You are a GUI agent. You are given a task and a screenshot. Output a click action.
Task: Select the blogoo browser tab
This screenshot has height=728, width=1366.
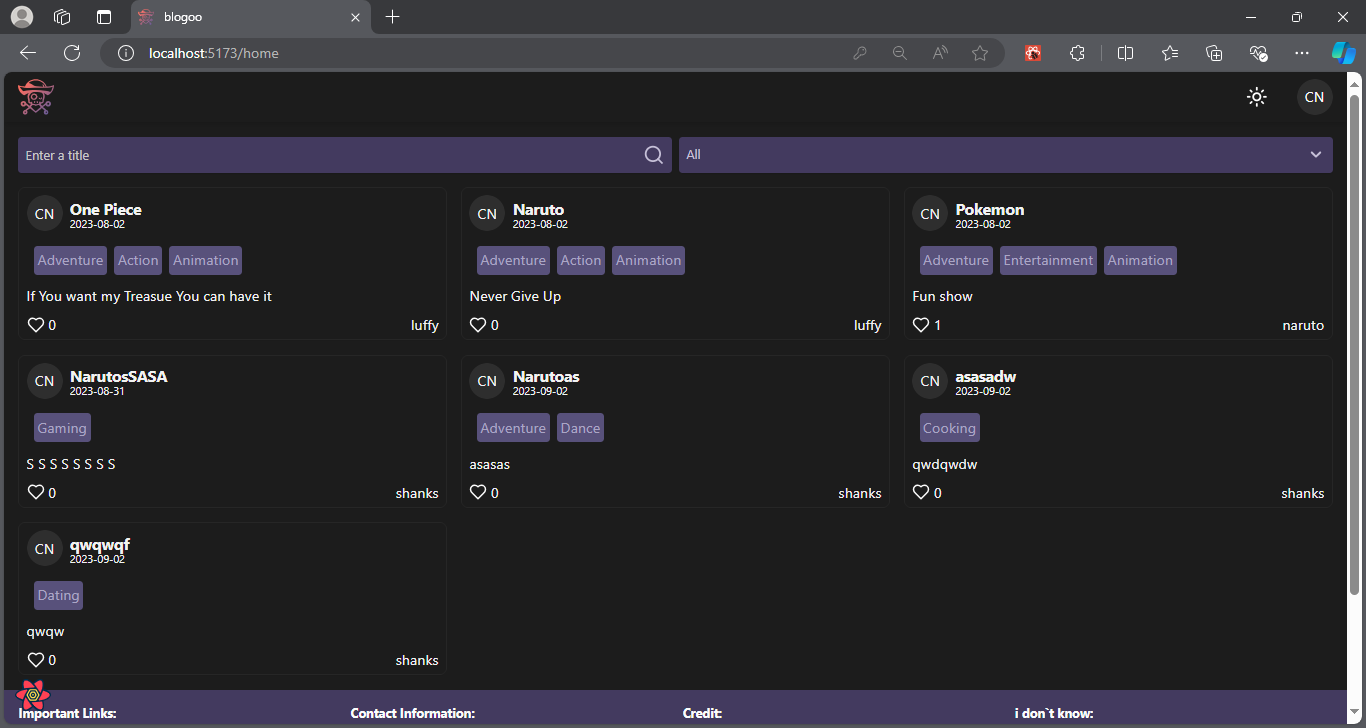[250, 17]
